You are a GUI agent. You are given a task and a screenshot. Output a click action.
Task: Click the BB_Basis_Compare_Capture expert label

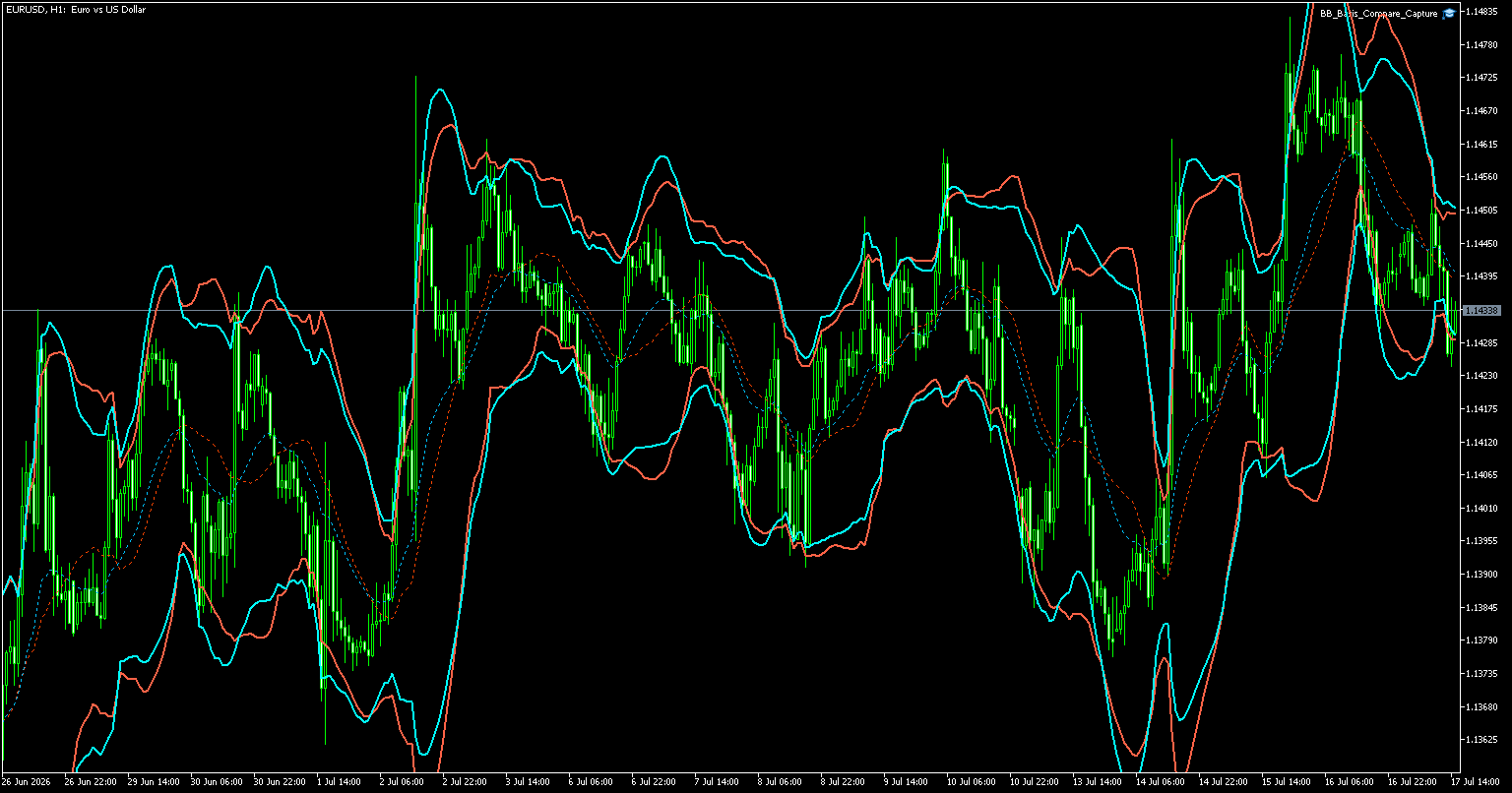tap(1379, 14)
